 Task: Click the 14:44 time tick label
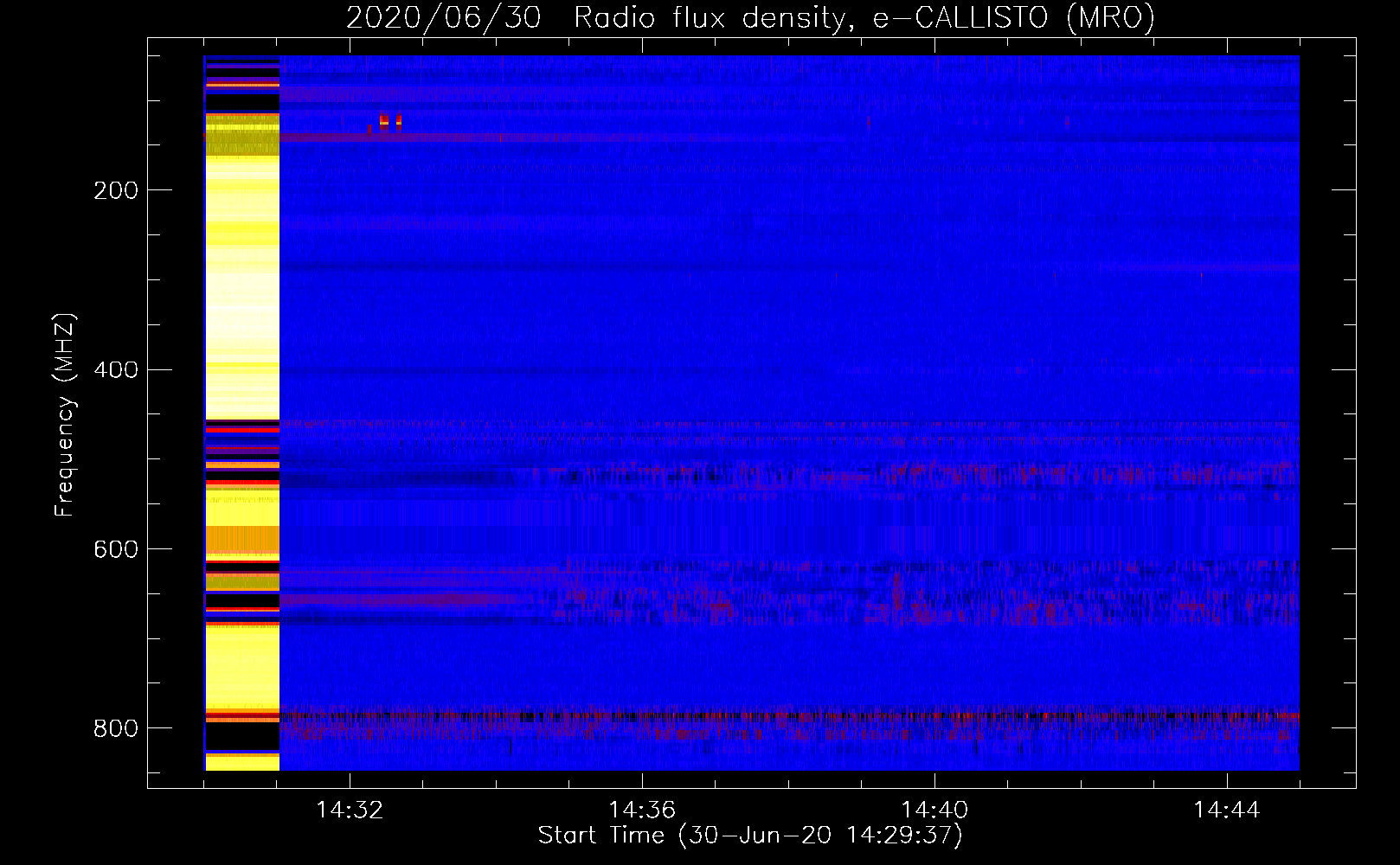point(1227,810)
